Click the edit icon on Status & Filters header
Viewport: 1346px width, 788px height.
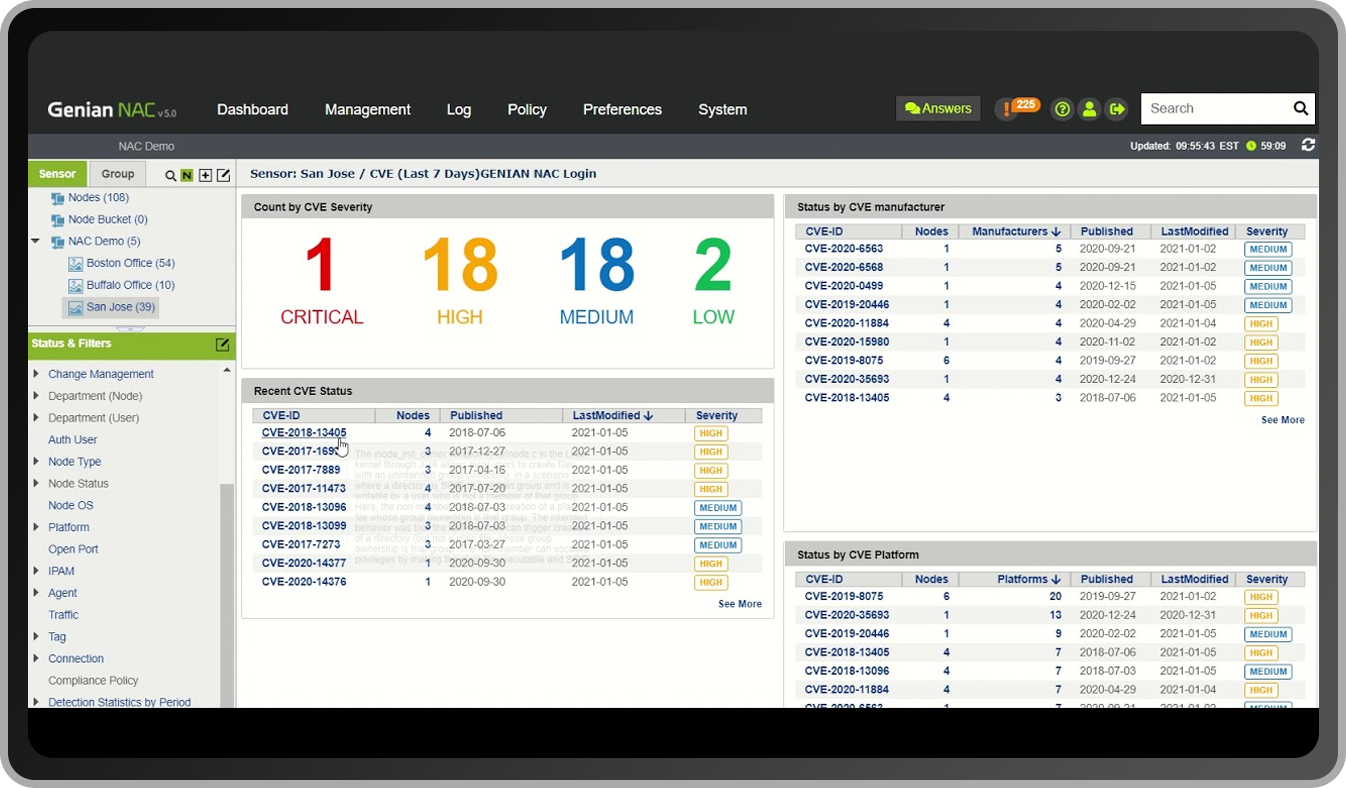[x=222, y=344]
